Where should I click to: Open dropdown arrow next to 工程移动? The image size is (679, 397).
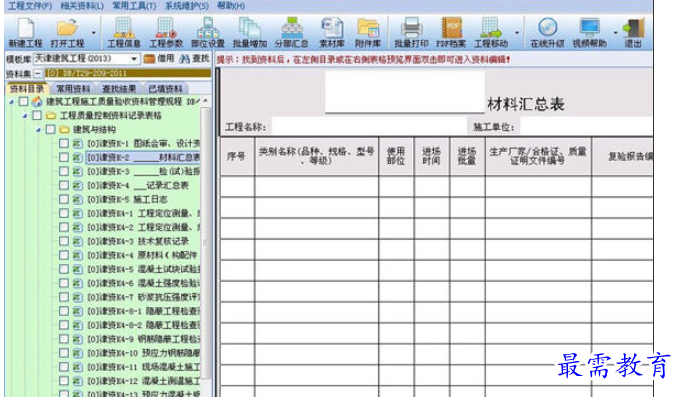coord(517,33)
